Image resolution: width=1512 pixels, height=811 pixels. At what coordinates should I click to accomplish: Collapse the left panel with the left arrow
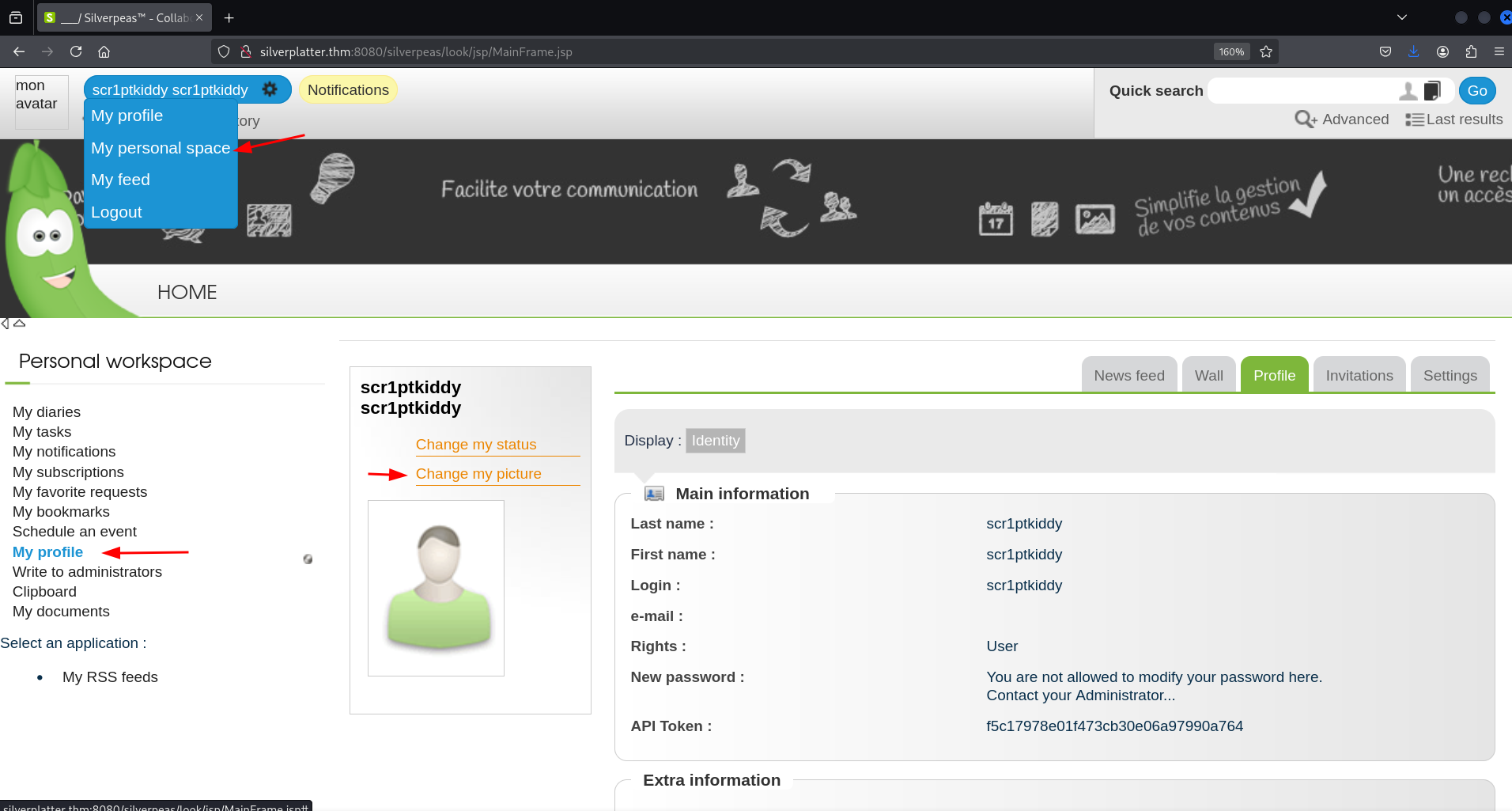[6, 324]
